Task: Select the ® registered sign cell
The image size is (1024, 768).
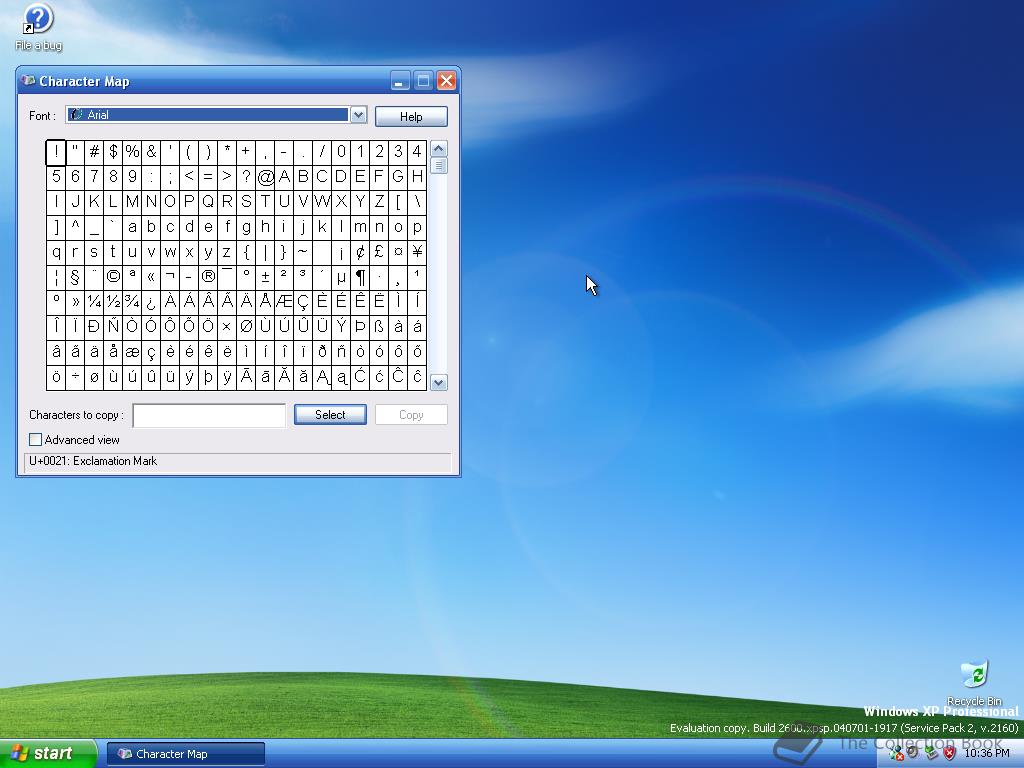Action: (x=208, y=277)
